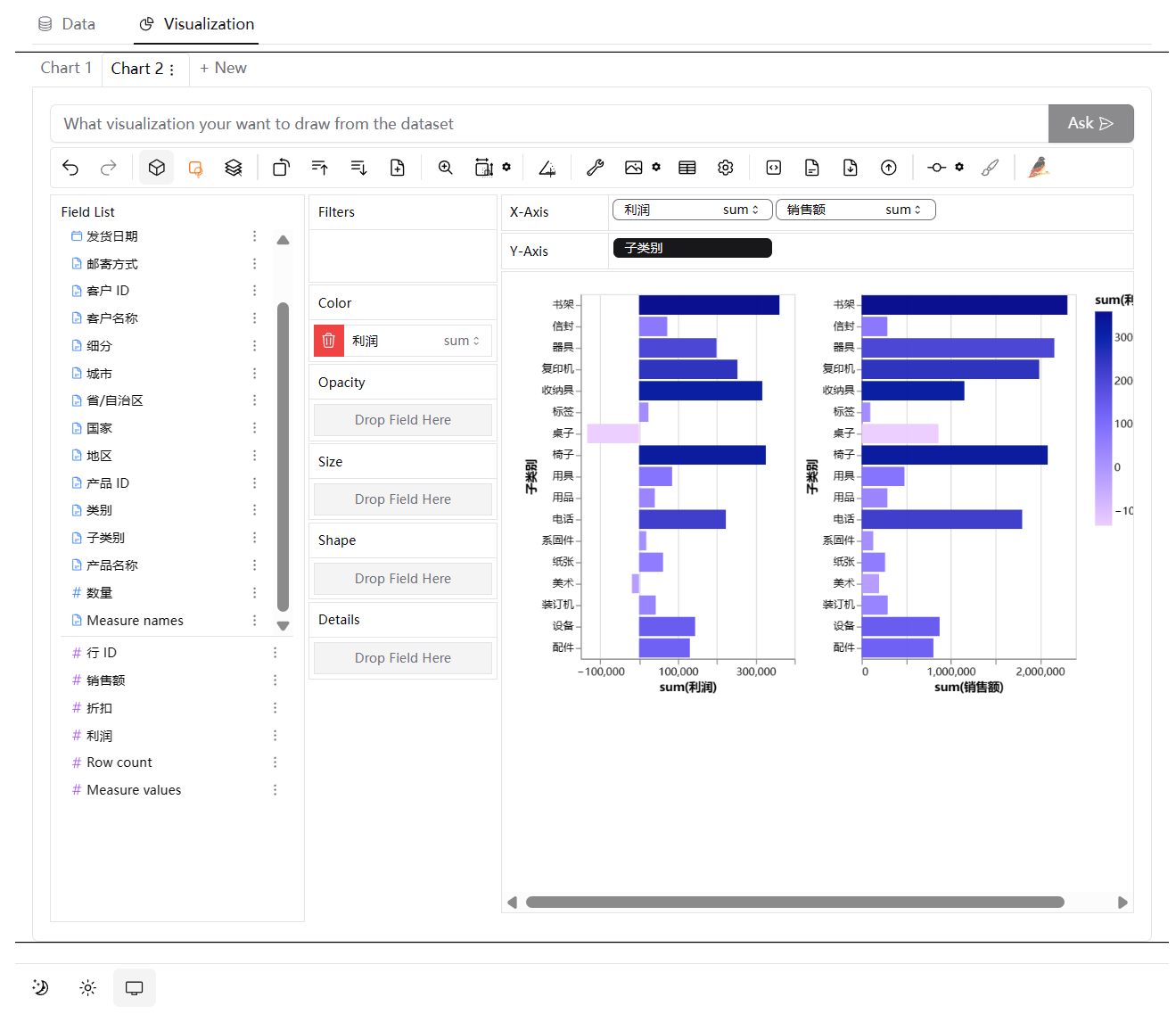Redo the undone action
The image size is (1176, 1014).
point(108,167)
